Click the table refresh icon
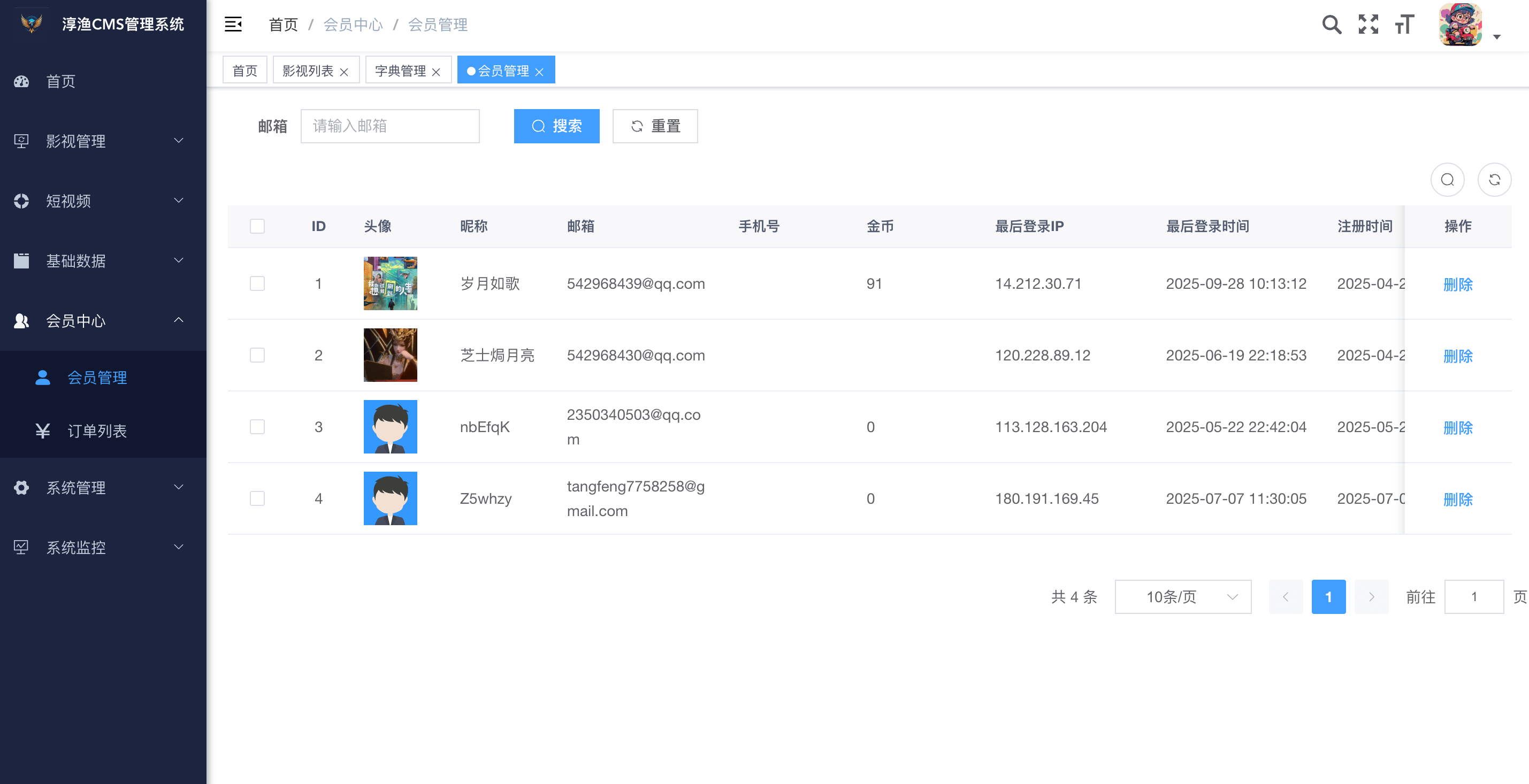The width and height of the screenshot is (1529, 784). (1495, 179)
